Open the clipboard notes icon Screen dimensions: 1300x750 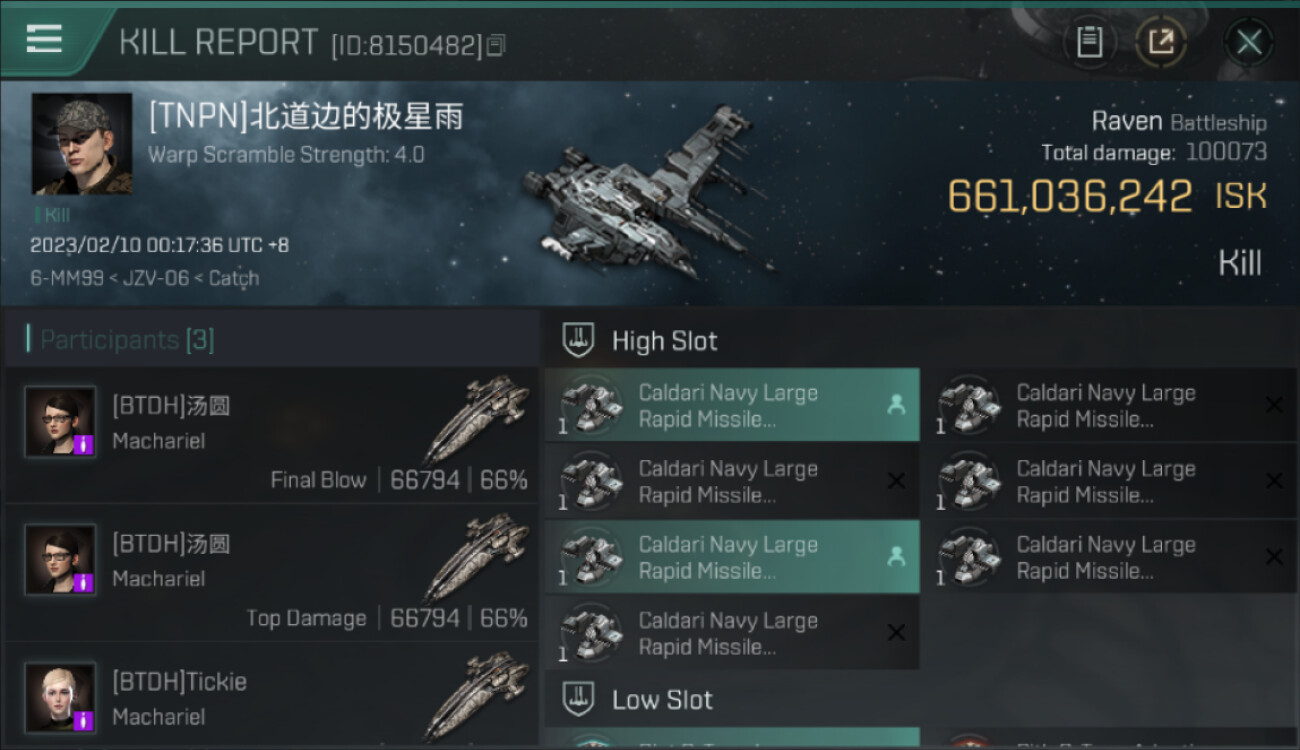click(x=1089, y=42)
